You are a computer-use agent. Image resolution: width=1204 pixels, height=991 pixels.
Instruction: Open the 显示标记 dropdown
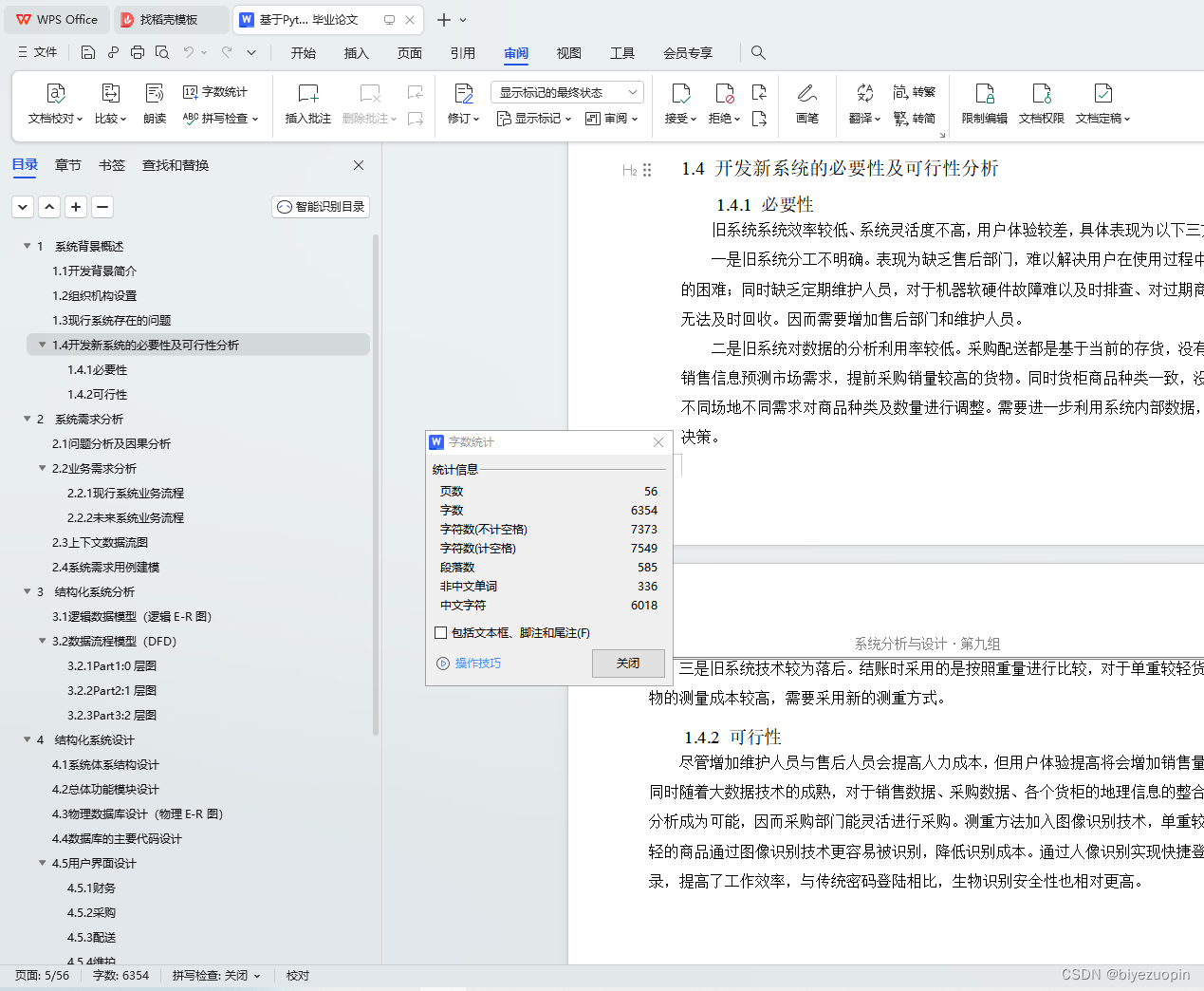tap(534, 119)
